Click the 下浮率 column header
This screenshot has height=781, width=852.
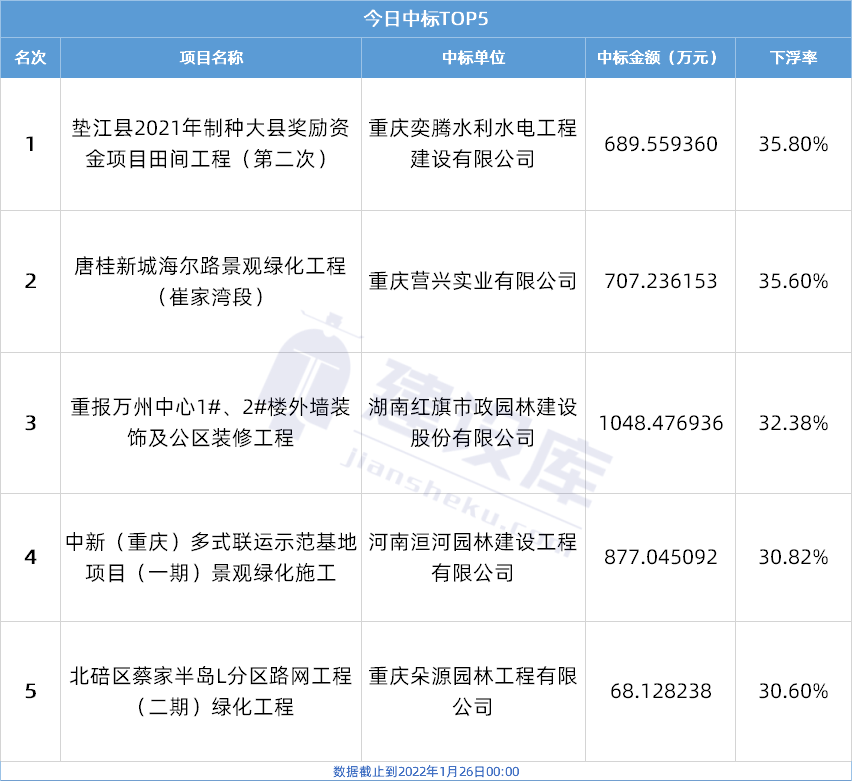(x=793, y=58)
